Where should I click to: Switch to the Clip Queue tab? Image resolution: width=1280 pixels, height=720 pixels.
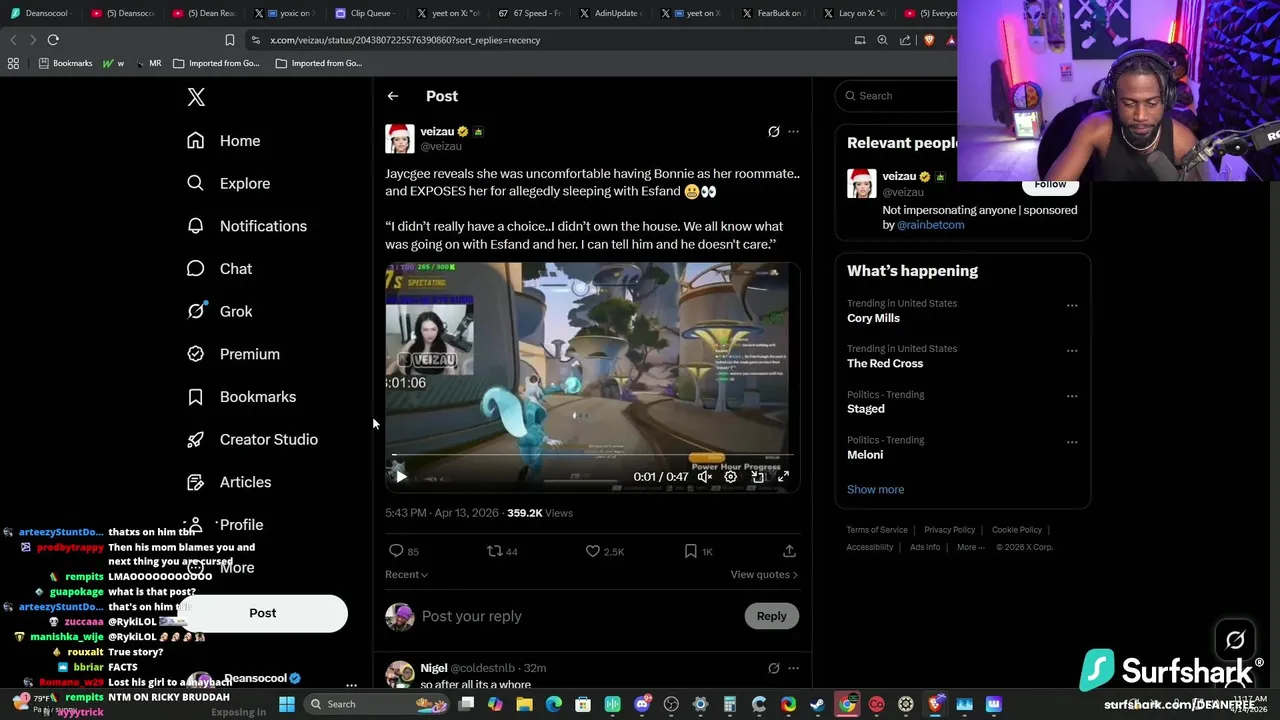click(365, 13)
